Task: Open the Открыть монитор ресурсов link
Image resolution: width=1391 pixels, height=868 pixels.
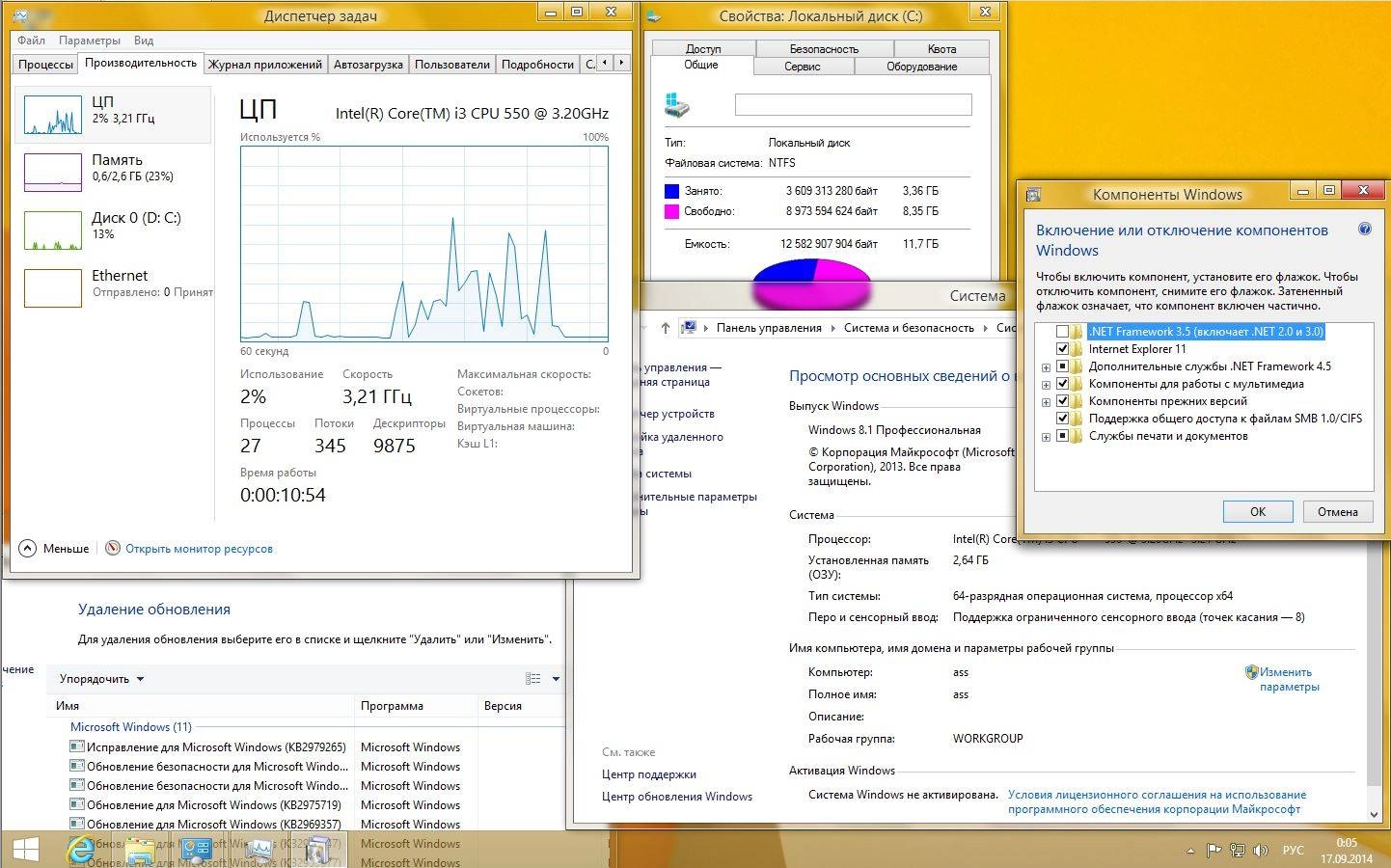Action: tap(199, 549)
